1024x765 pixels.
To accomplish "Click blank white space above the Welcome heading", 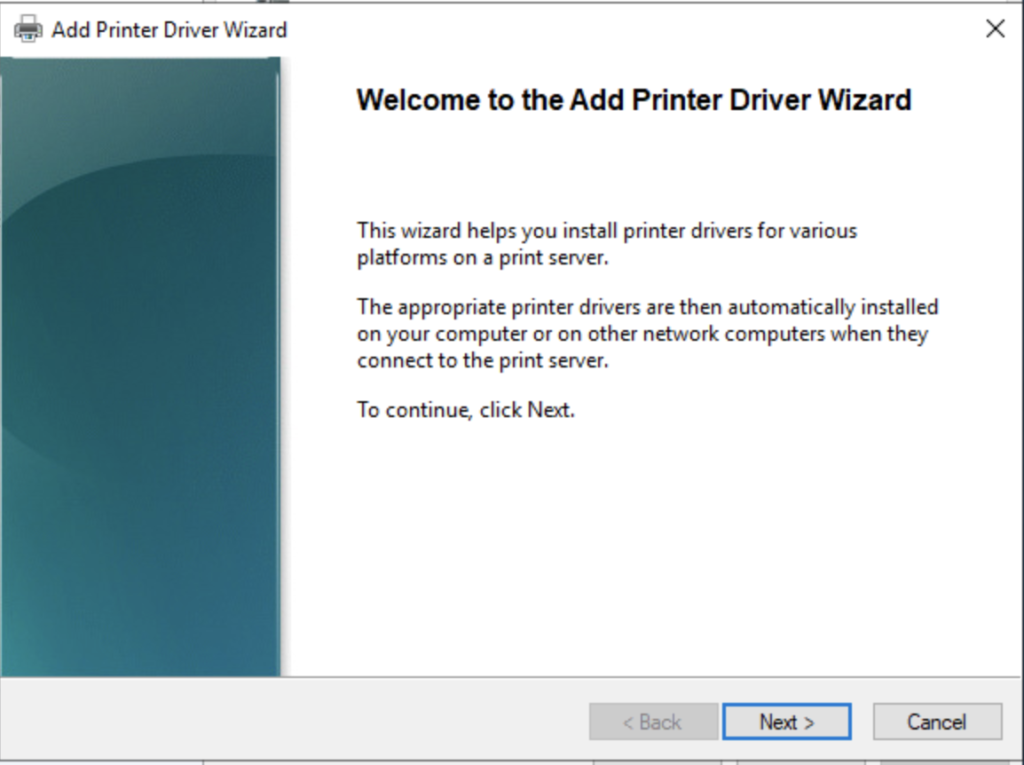I will tap(640, 68).
